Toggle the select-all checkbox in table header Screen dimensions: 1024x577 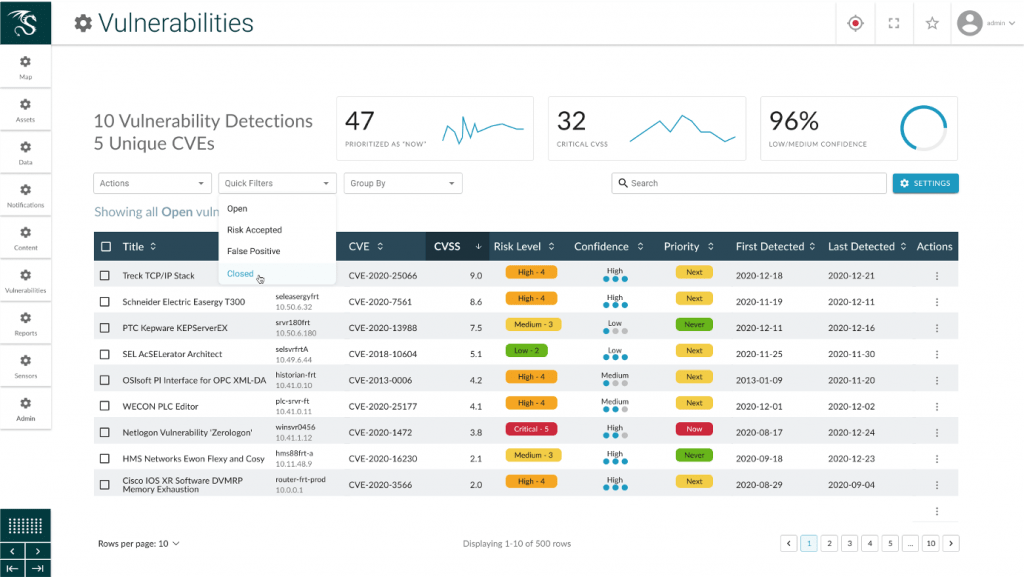click(106, 247)
